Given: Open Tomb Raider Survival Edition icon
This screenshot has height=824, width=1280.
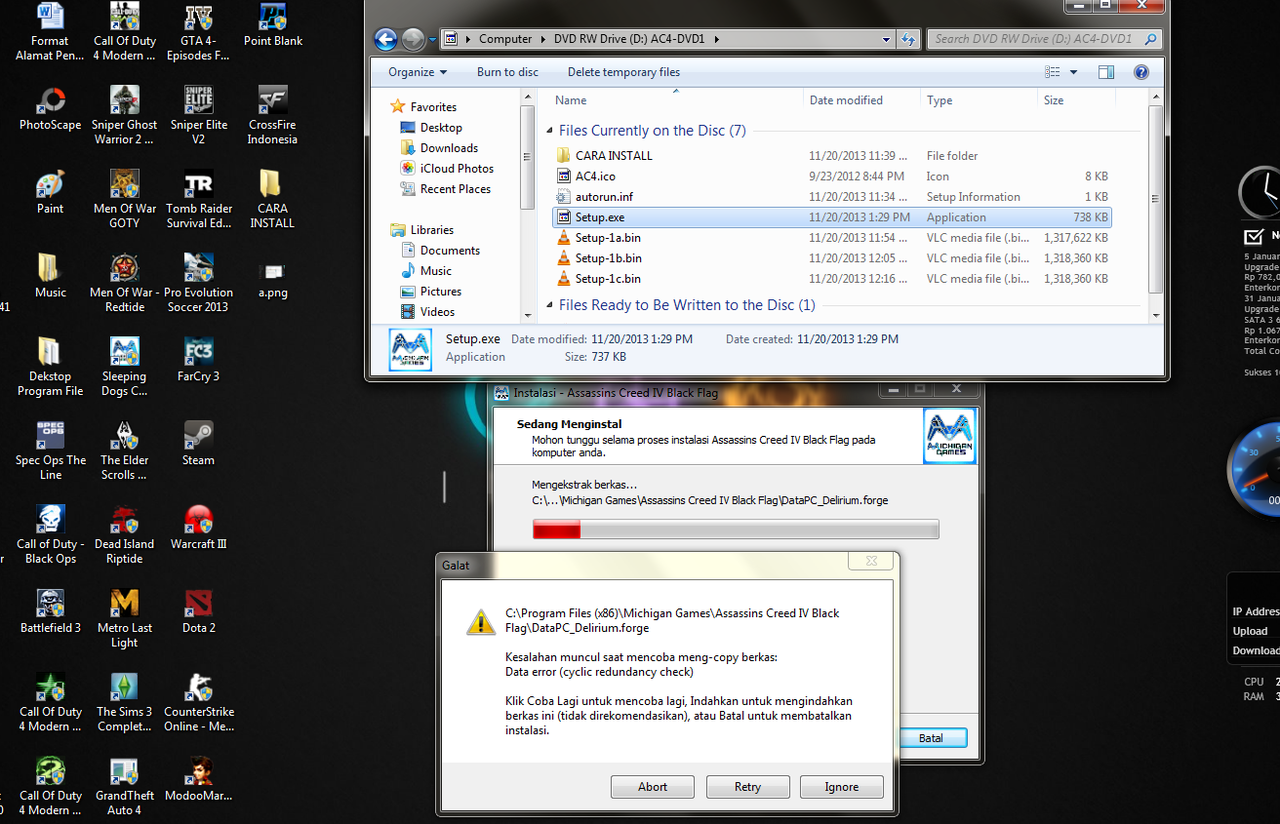Looking at the screenshot, I should click(198, 200).
